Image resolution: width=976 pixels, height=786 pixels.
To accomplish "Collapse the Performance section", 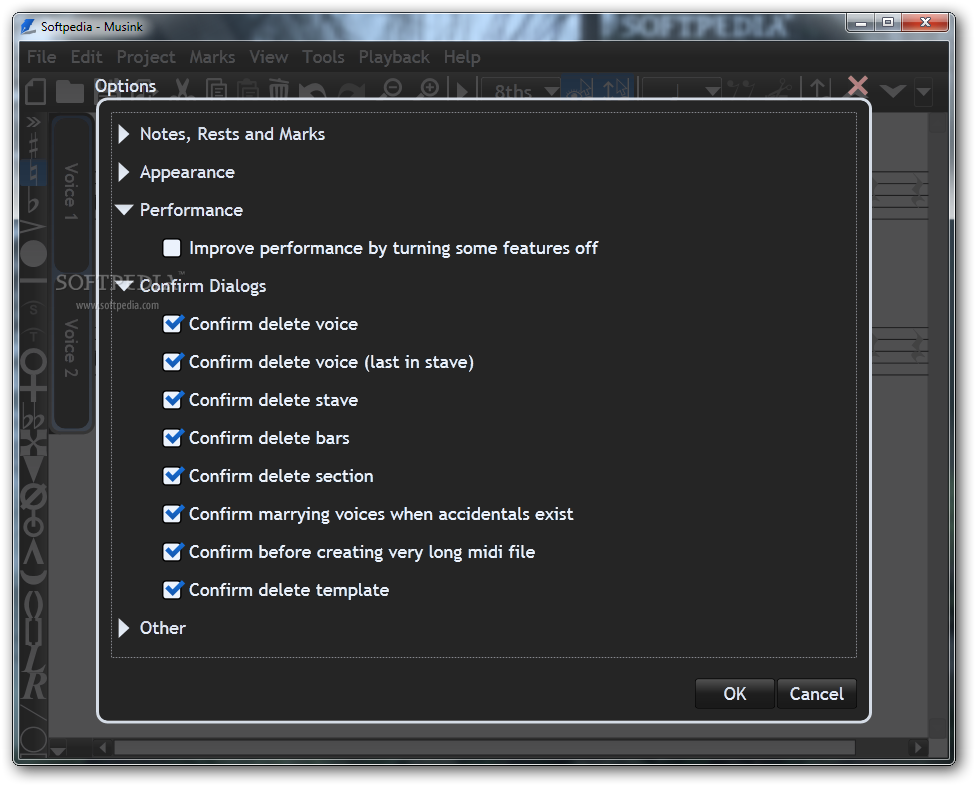I will [x=124, y=210].
